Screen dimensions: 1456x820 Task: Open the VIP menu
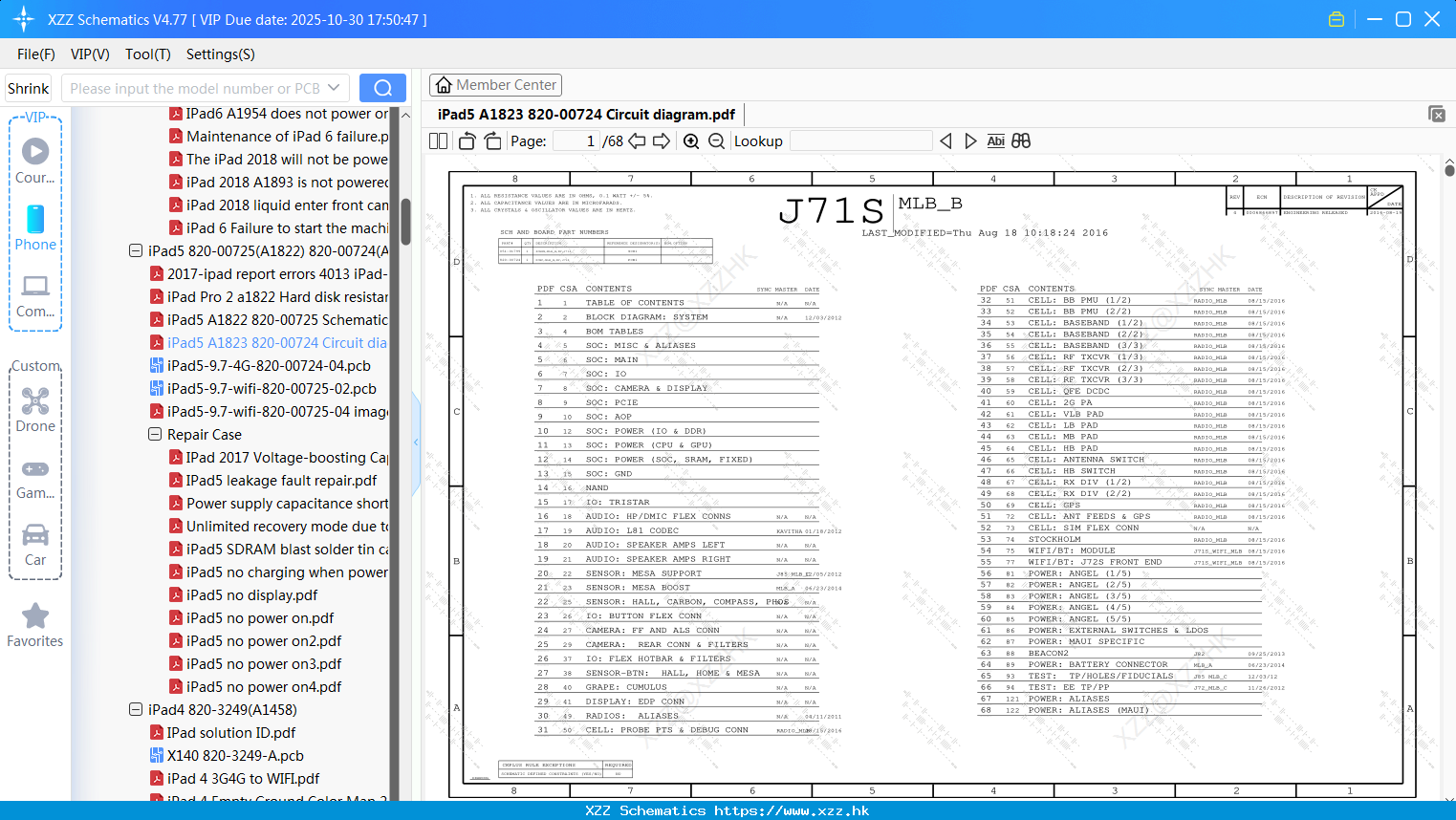90,54
